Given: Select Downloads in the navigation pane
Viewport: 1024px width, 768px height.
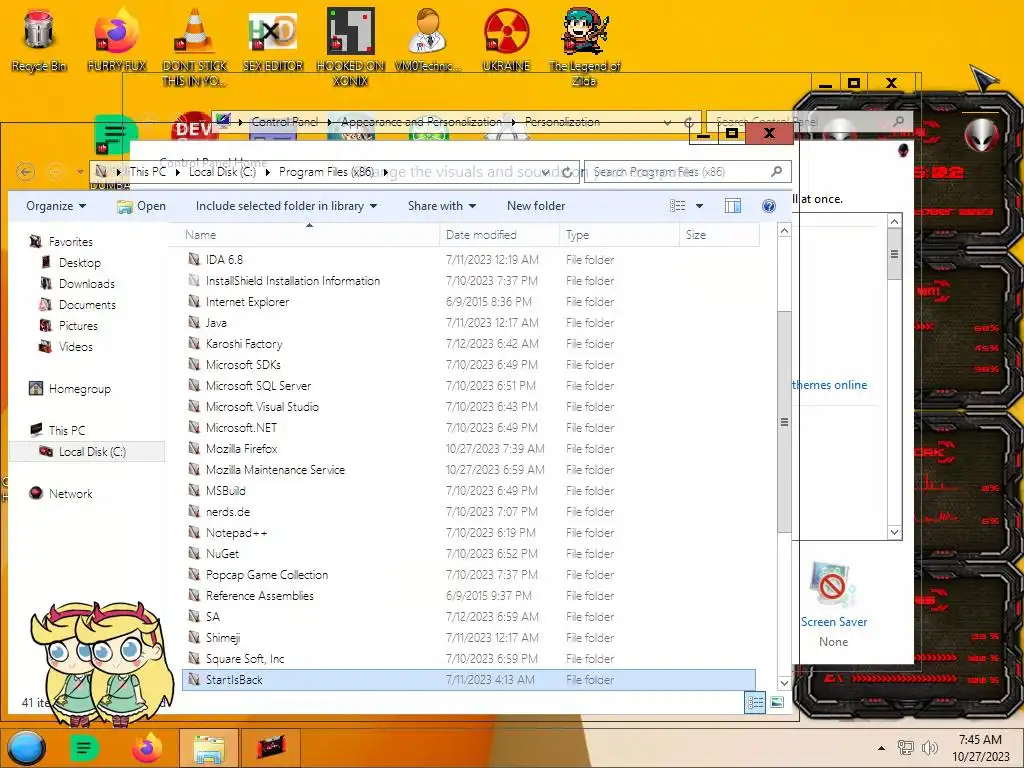Looking at the screenshot, I should pyautogui.click(x=86, y=283).
